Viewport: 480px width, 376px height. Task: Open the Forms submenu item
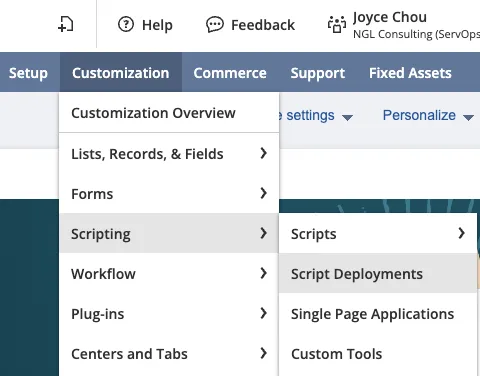point(169,193)
